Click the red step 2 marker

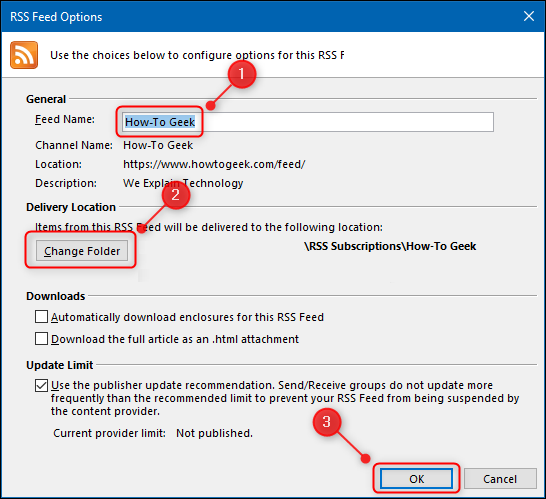[176, 195]
